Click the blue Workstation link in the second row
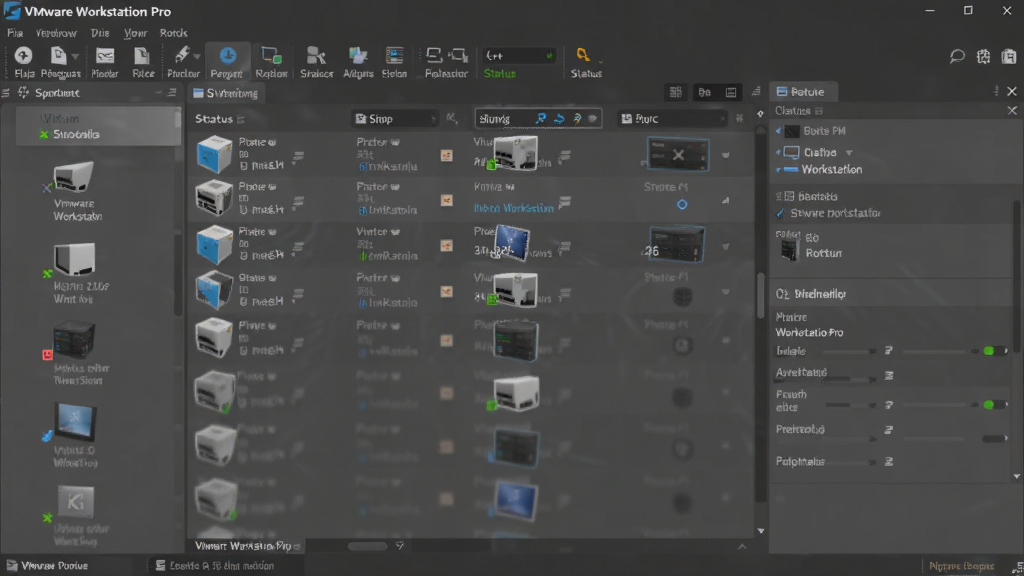 tap(513, 208)
